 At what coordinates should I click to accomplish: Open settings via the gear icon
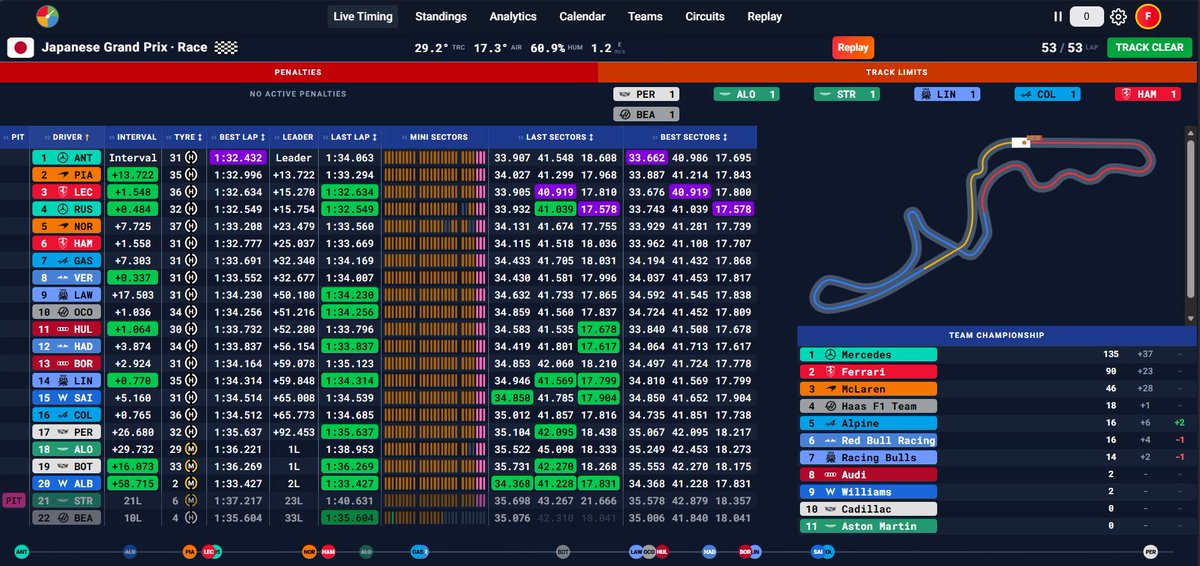coord(1118,16)
